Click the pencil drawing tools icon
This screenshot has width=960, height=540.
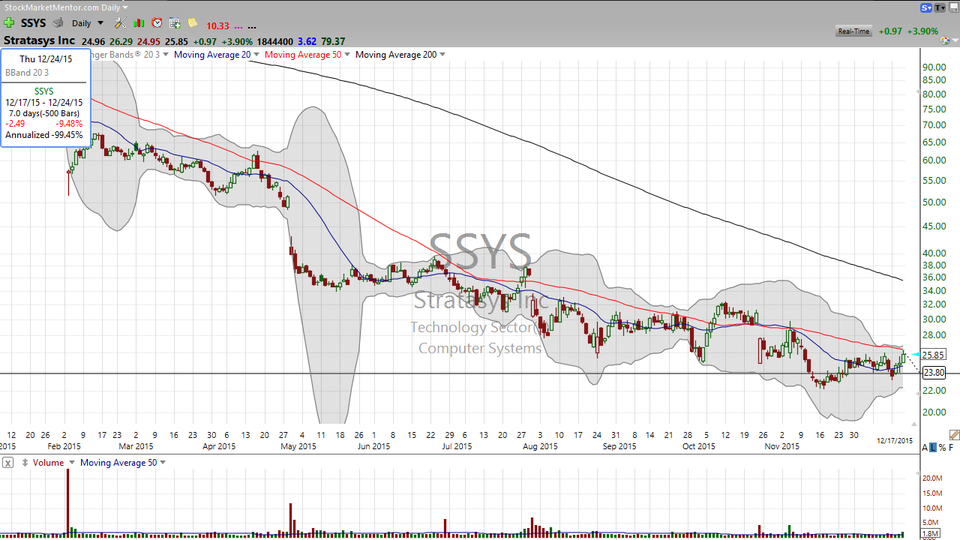954,434
